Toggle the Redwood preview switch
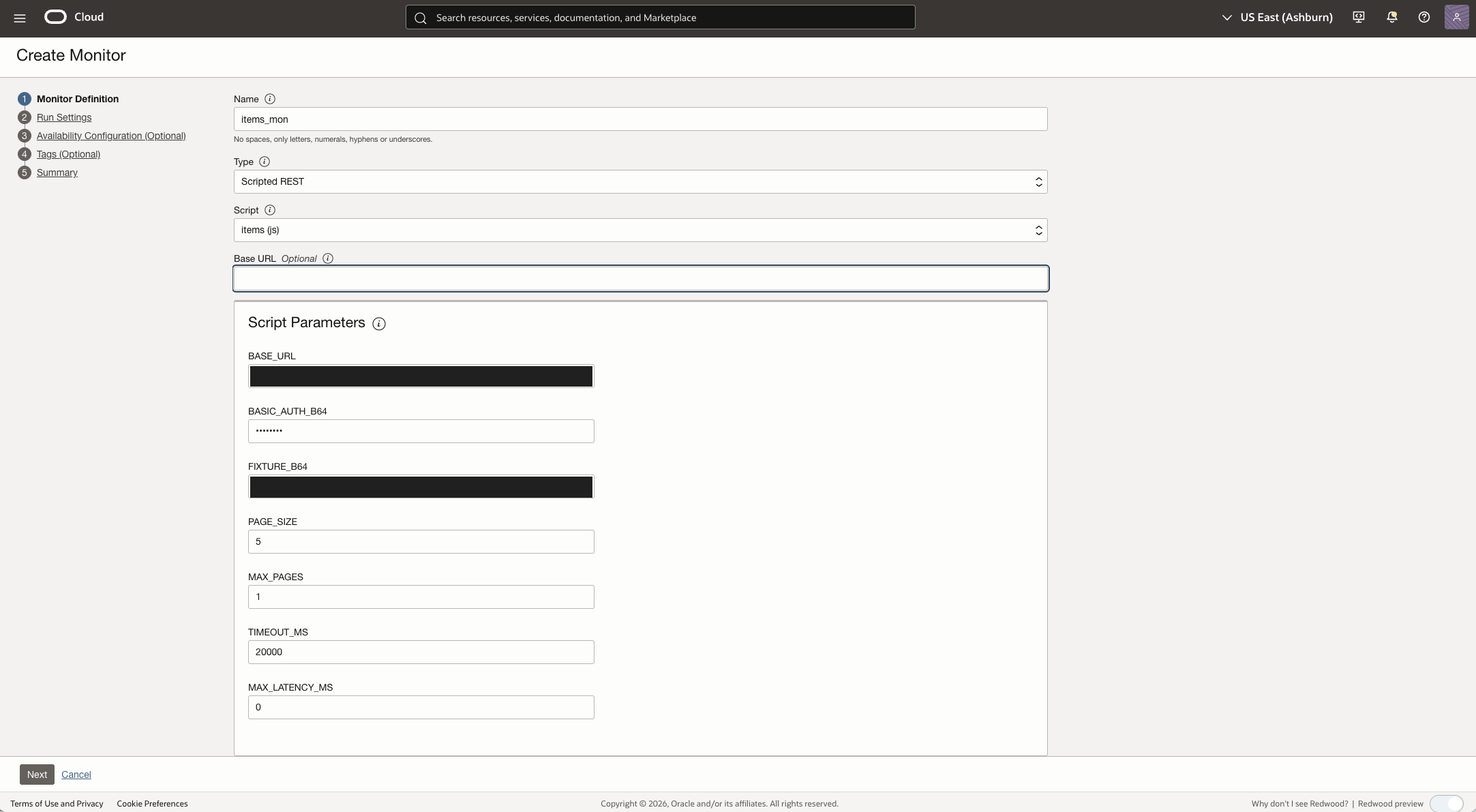Viewport: 1476px width, 812px height. (1446, 803)
